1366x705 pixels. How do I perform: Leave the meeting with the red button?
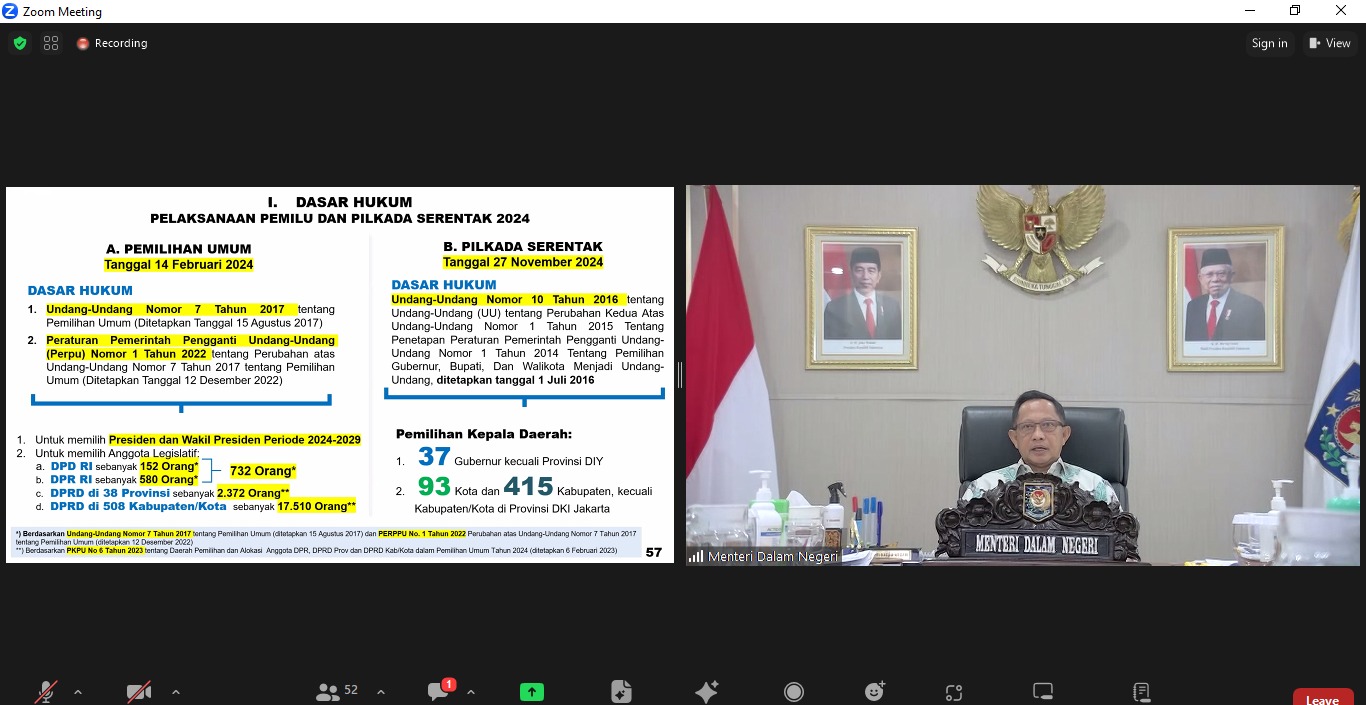(1322, 698)
